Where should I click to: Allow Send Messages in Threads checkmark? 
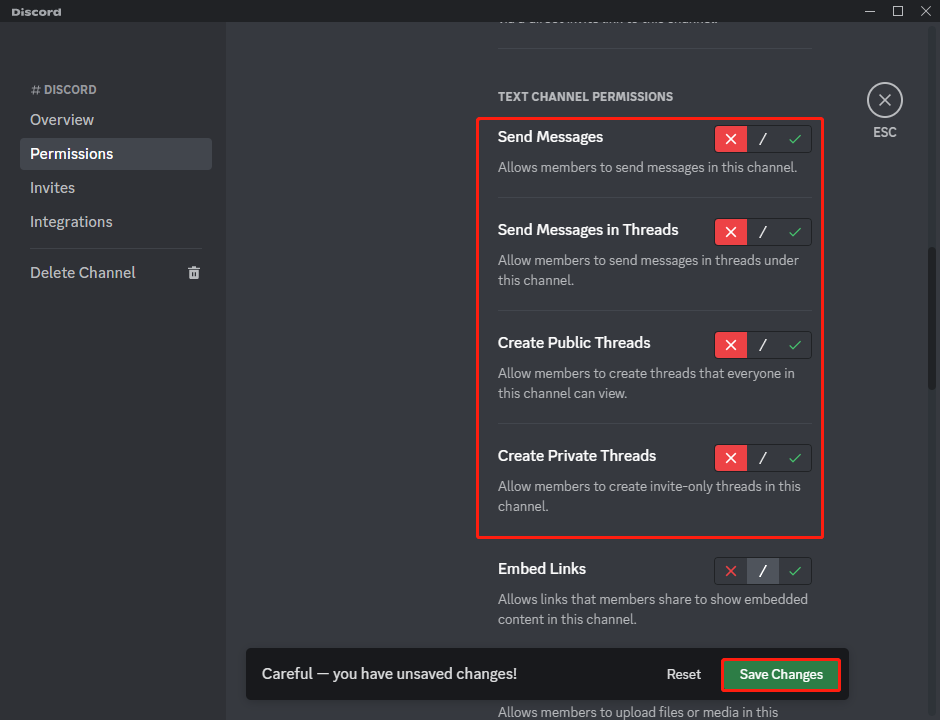pos(795,232)
